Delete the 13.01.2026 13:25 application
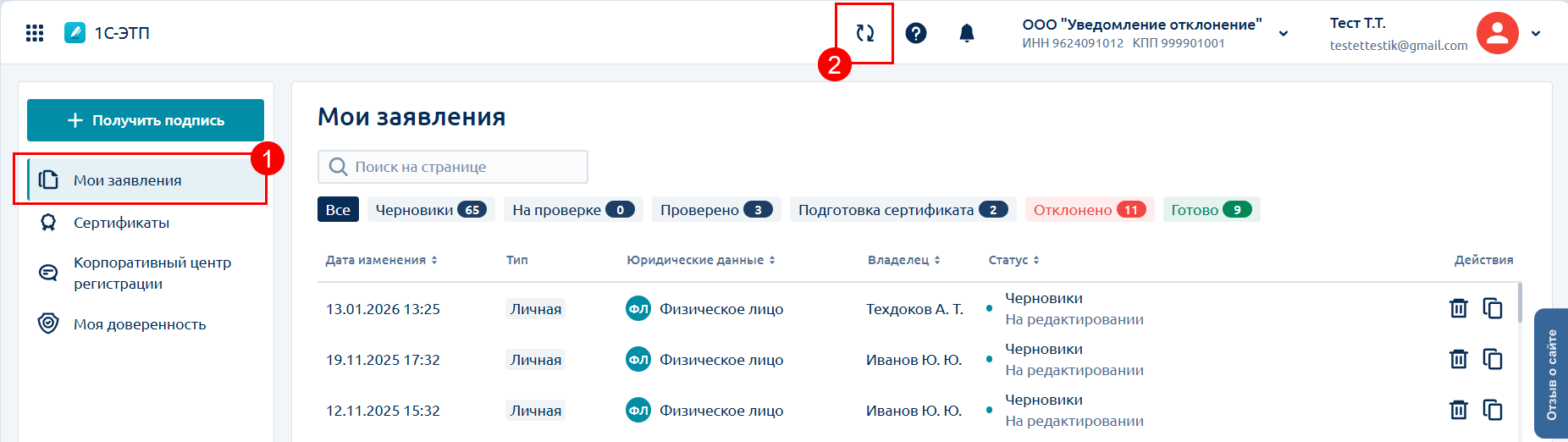This screenshot has width=1568, height=442. click(x=1458, y=308)
